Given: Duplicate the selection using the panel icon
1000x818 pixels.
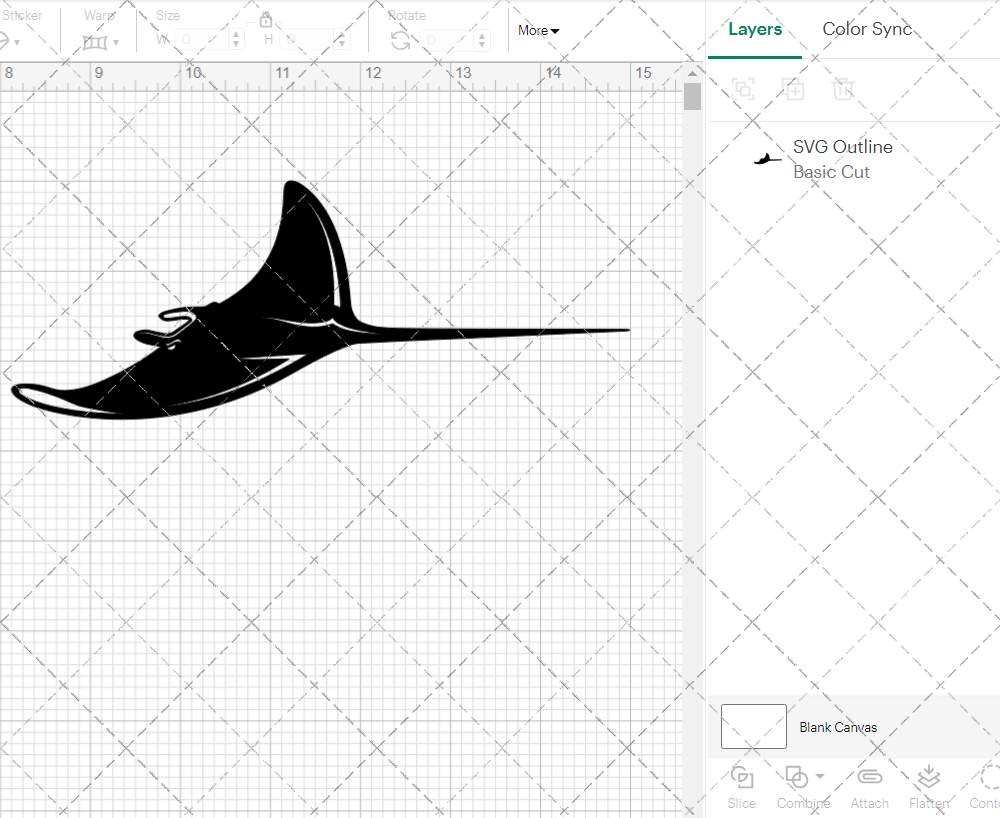Looking at the screenshot, I should [x=794, y=89].
